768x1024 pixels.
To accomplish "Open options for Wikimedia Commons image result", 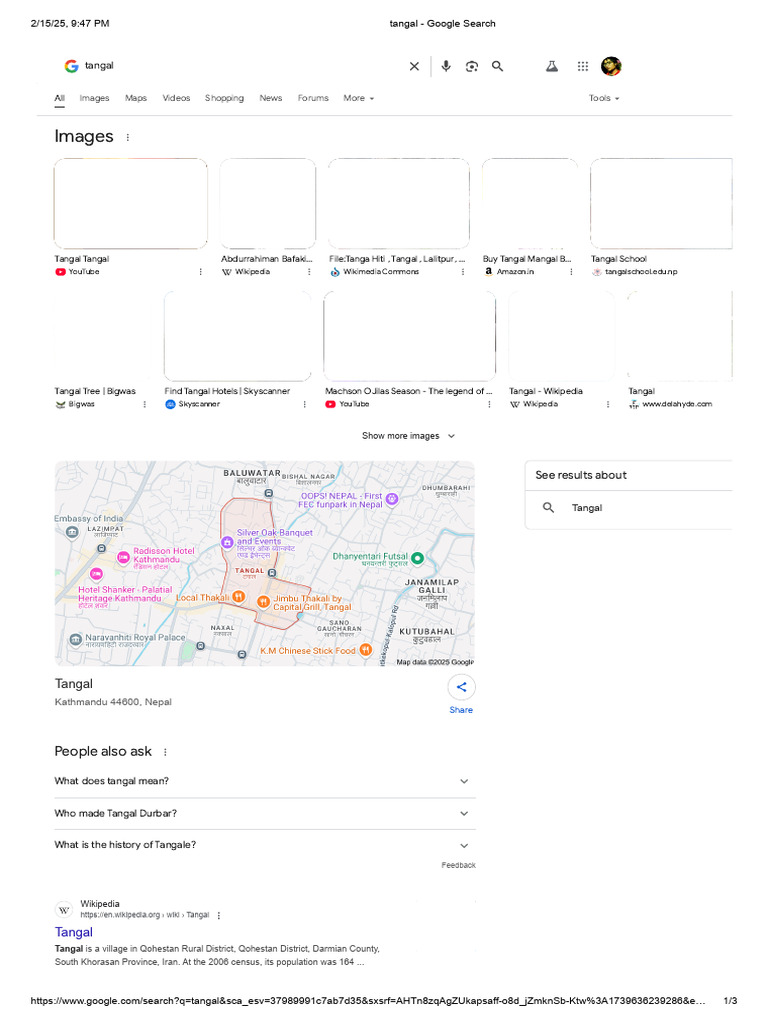I will [x=463, y=272].
